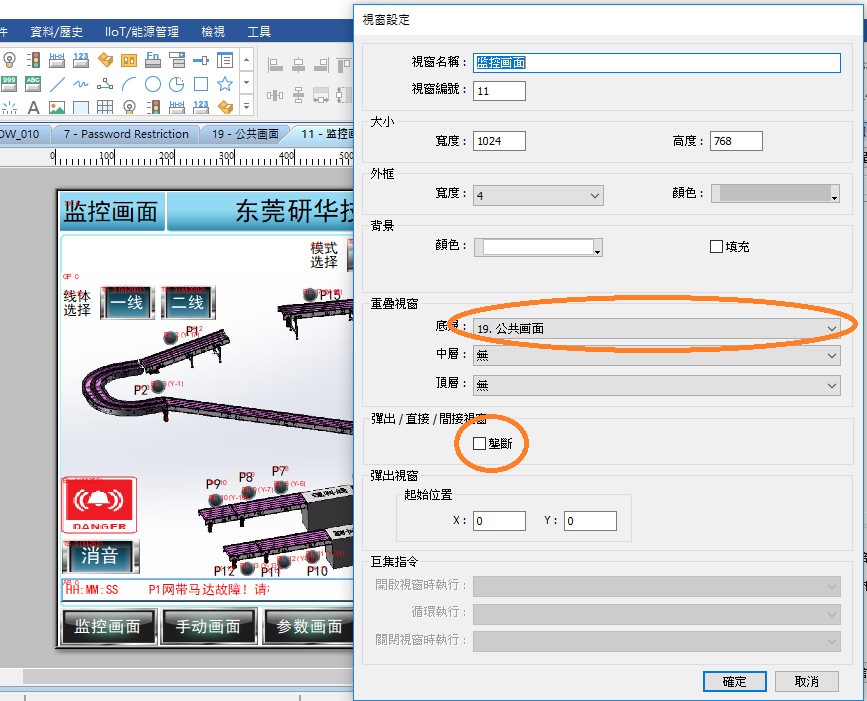
Task: Open the IIoT/能源管理 menu
Action: pyautogui.click(x=141, y=32)
